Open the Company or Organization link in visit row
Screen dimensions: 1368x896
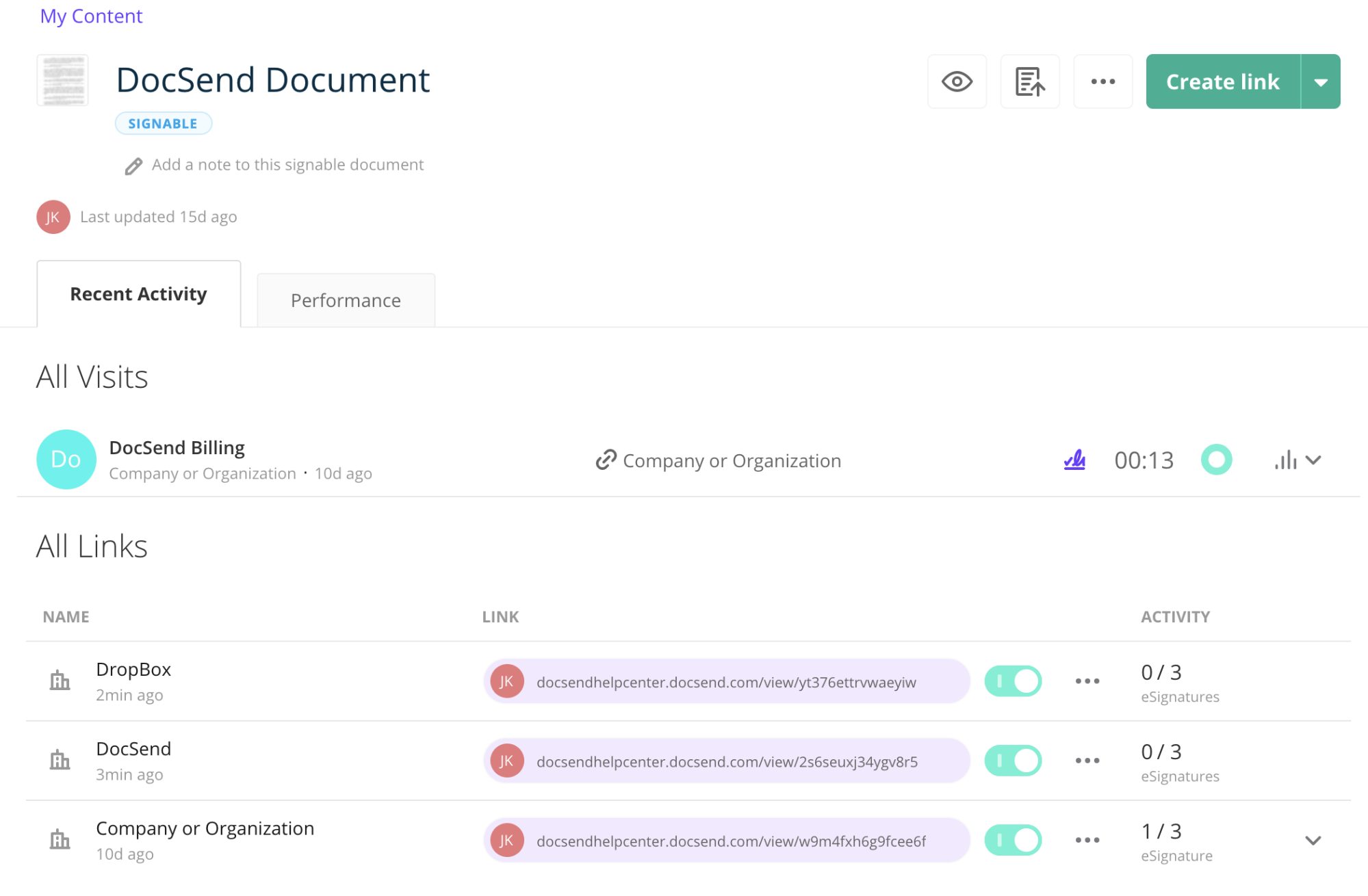732,460
